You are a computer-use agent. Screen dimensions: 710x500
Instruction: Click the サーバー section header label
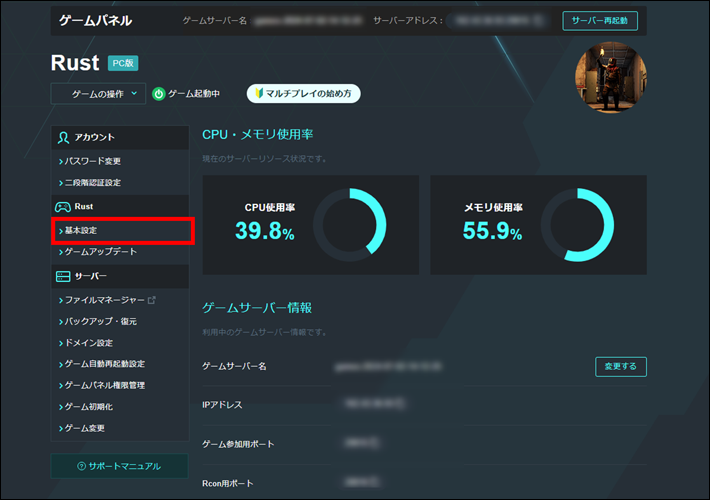pyautogui.click(x=91, y=276)
